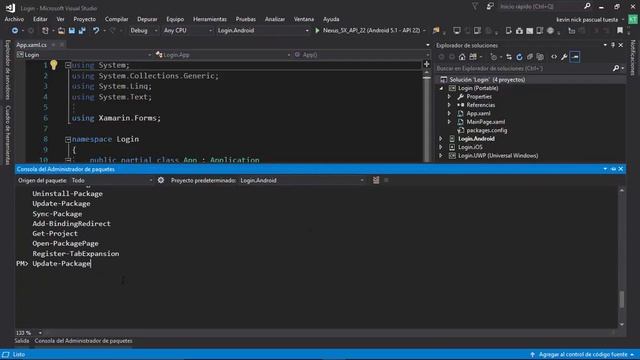Click the Save icon in toolbar
The image size is (640, 360).
[x=72, y=31]
